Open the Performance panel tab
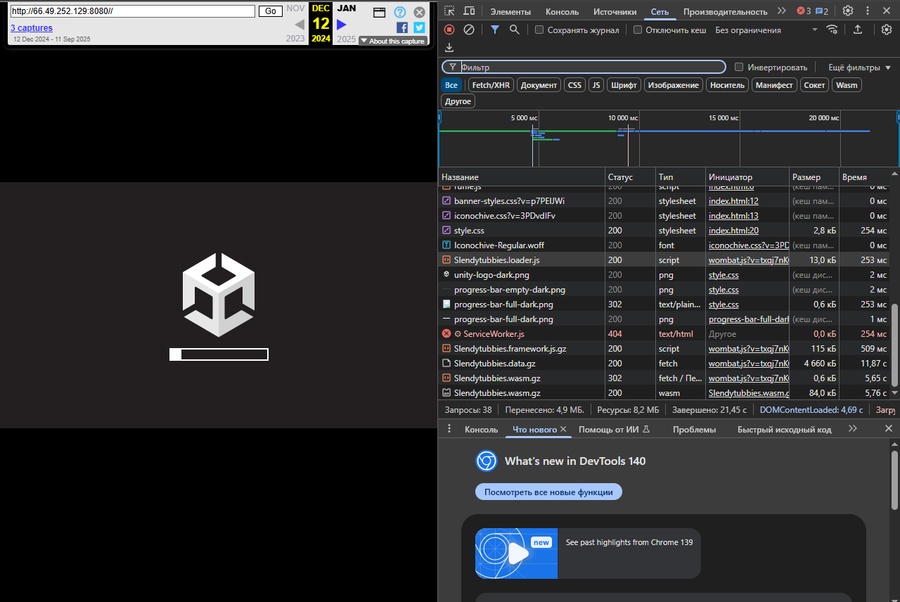 725,11
